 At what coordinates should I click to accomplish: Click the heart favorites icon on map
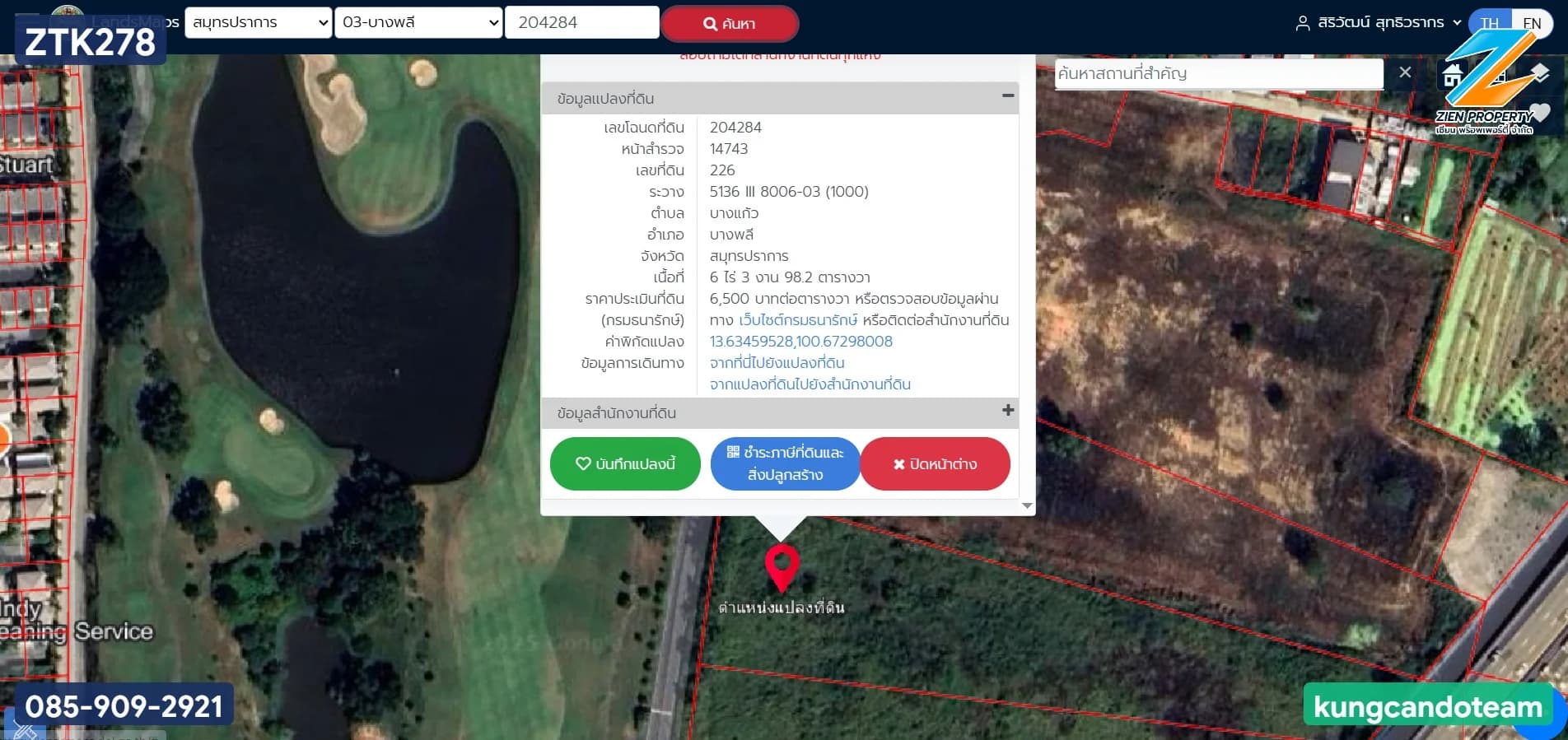point(1540,113)
